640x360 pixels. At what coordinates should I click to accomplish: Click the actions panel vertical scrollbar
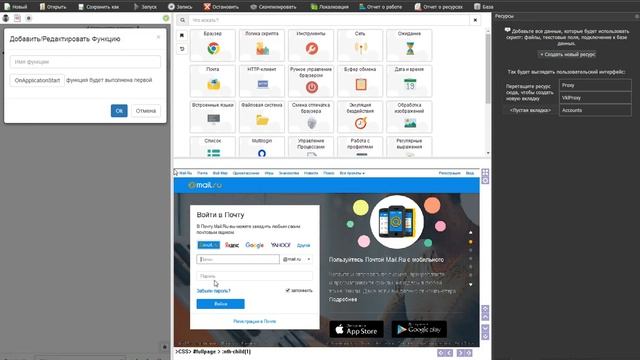click(x=488, y=69)
